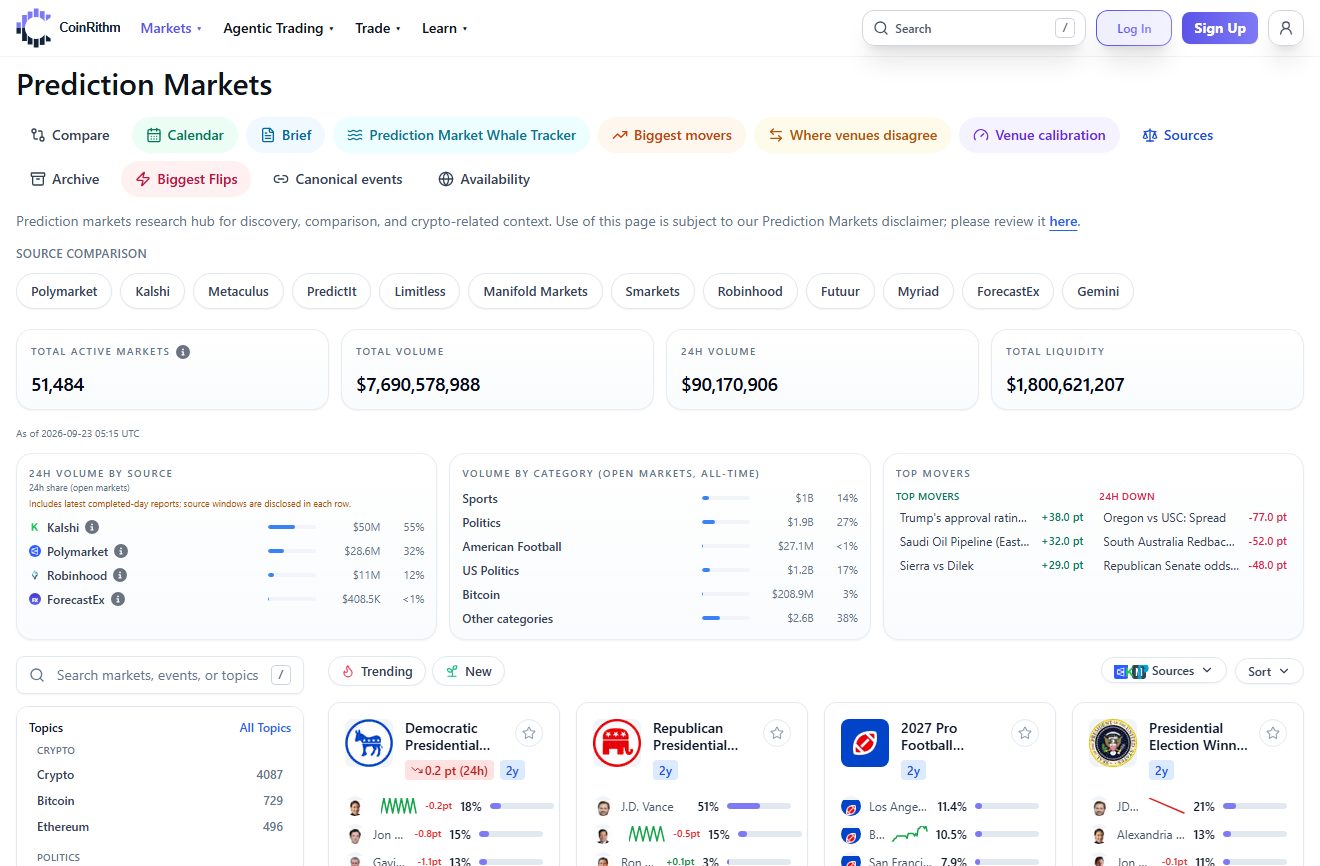This screenshot has height=866, width=1320.
Task: Open the Sources filter dropdown
Action: pos(1164,671)
